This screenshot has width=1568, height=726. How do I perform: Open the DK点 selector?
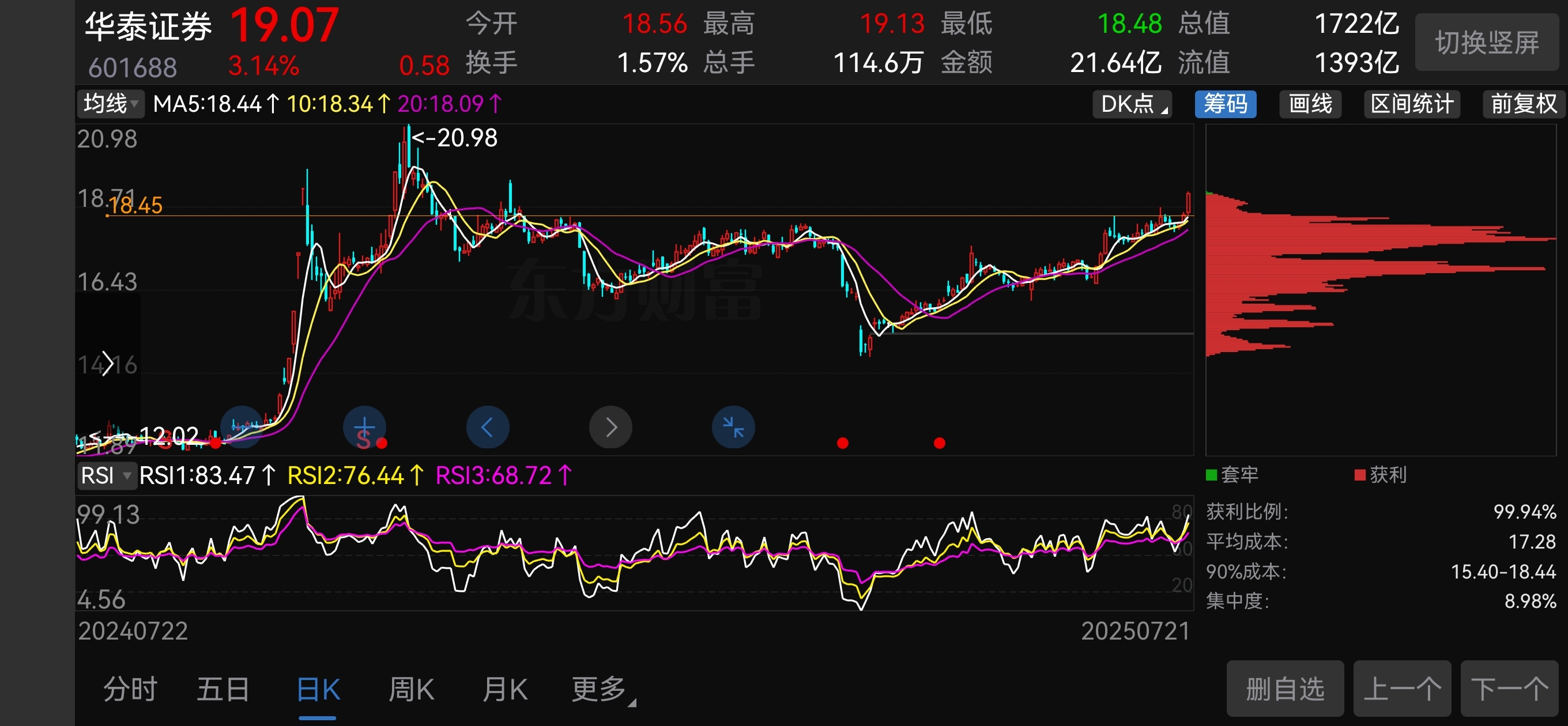(1133, 104)
